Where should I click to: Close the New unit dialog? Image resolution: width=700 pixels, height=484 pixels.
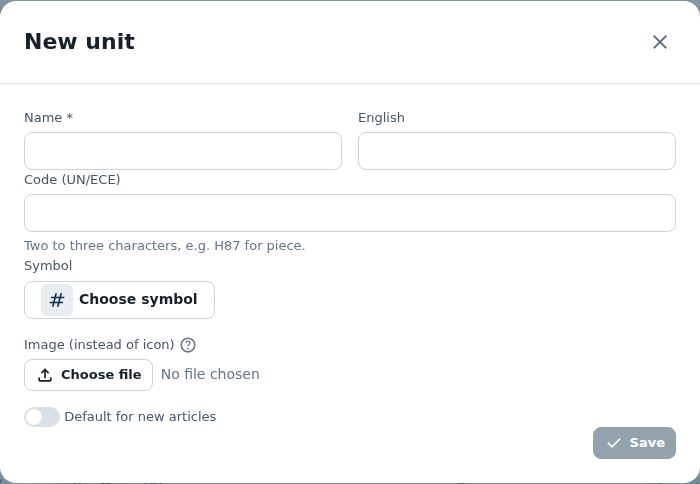coord(659,42)
